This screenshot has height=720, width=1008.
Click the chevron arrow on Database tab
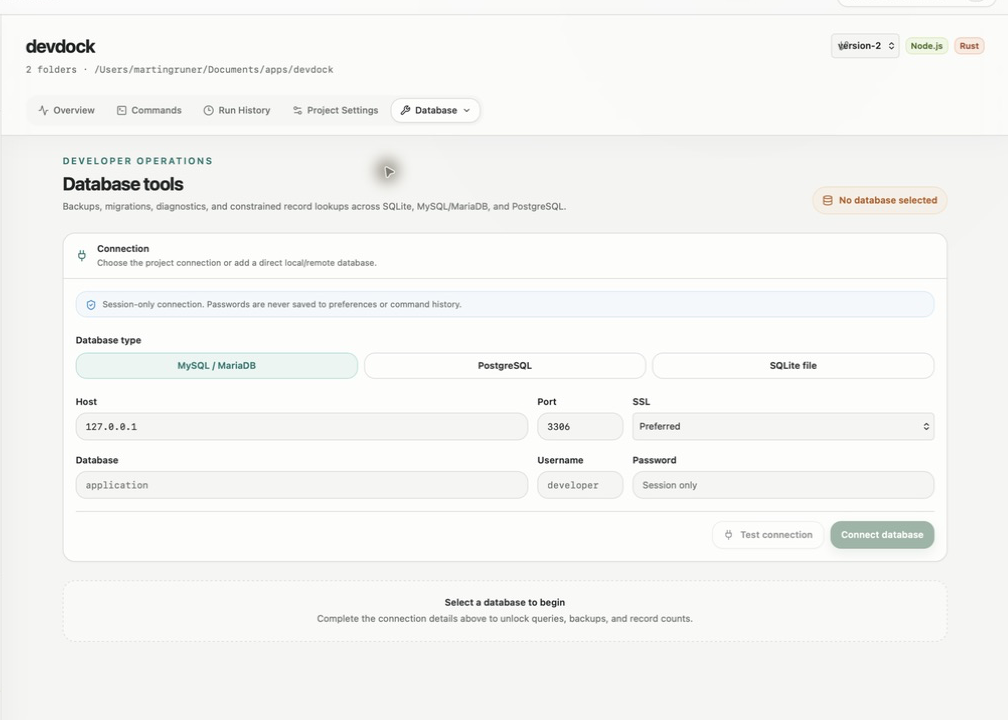pos(467,111)
